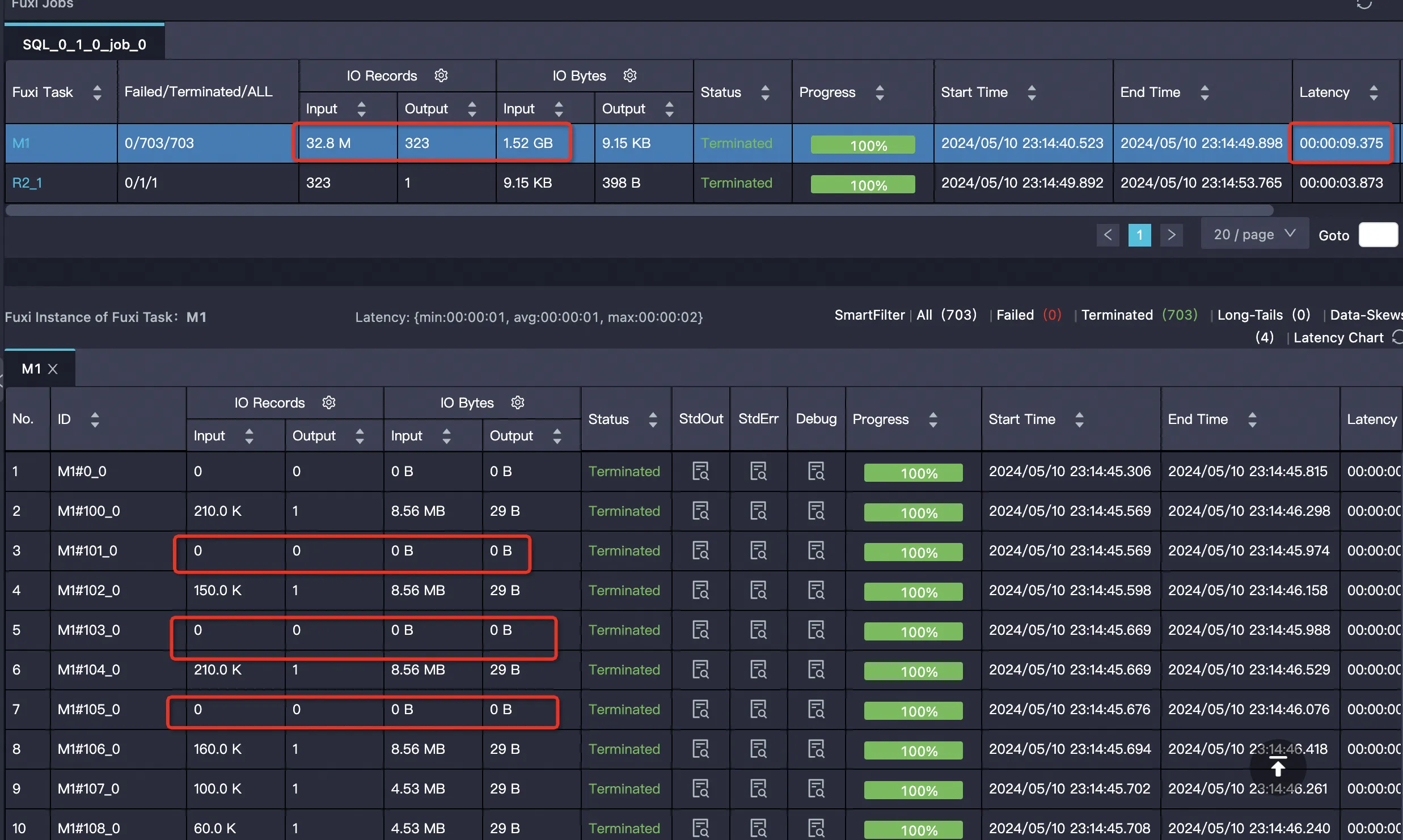Click the refresh icon at top right
The height and width of the screenshot is (840, 1403).
pyautogui.click(x=1364, y=5)
